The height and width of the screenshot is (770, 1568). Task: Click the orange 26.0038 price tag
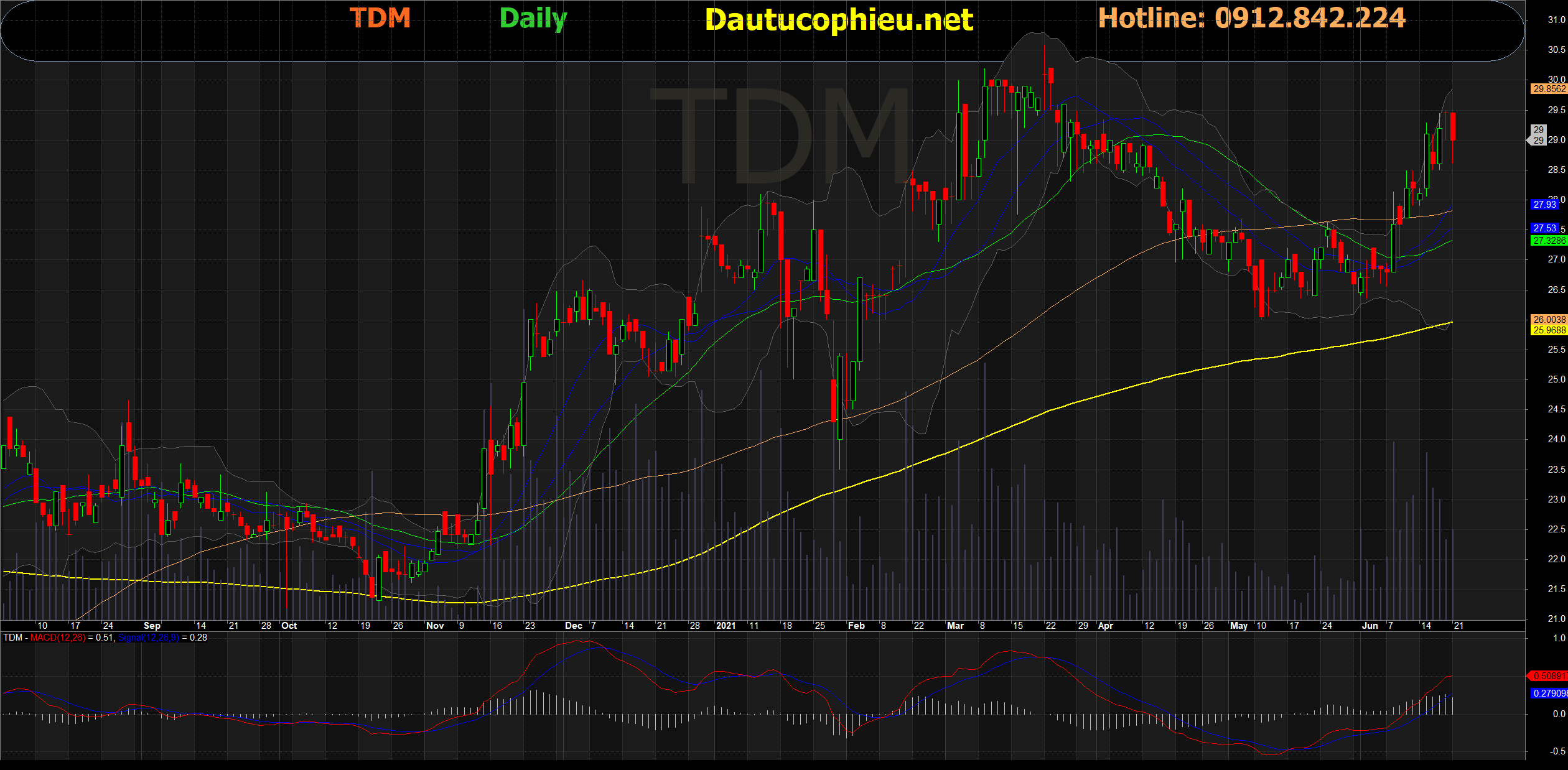[x=1549, y=319]
